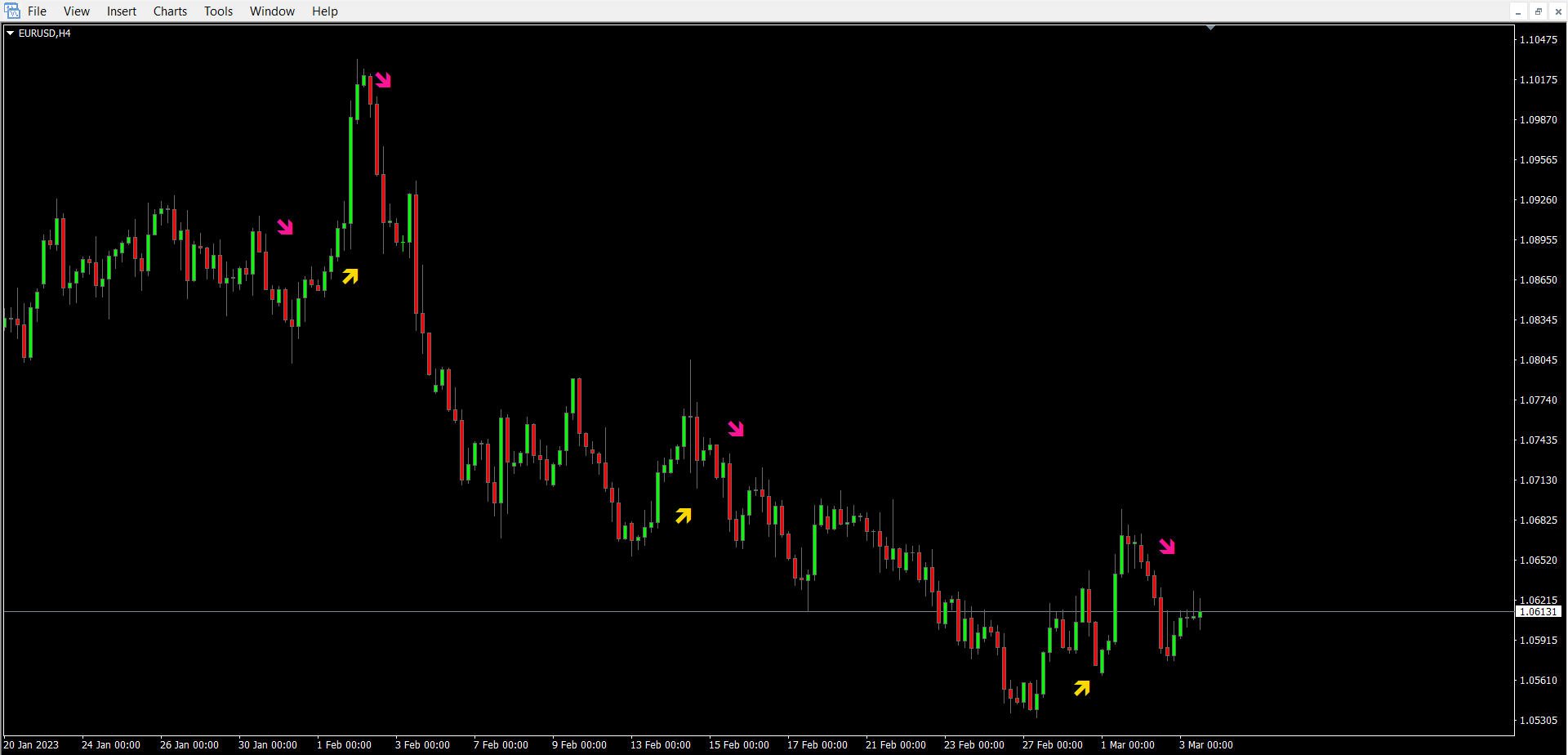Select the yellow up arrow near 13 Feb
This screenshot has width=1568, height=755.
coord(684,515)
